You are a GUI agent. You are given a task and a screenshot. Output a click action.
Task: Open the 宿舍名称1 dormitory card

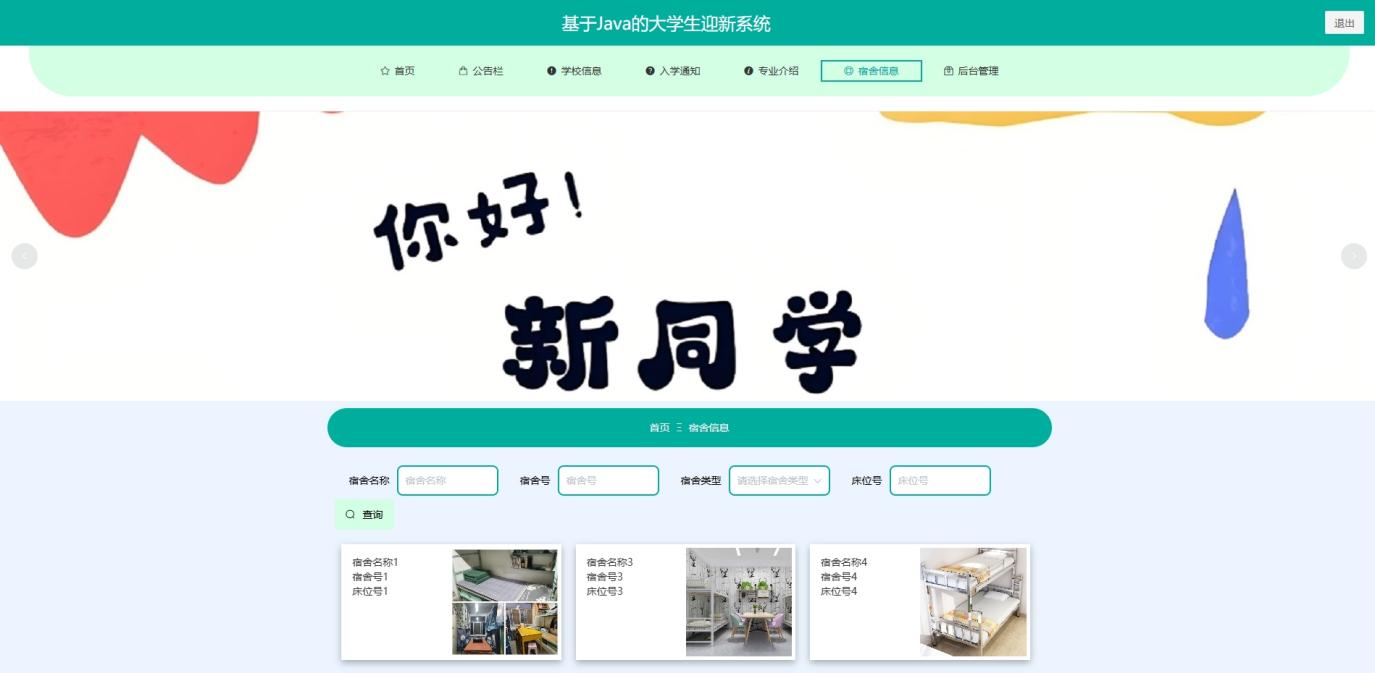[x=451, y=601]
